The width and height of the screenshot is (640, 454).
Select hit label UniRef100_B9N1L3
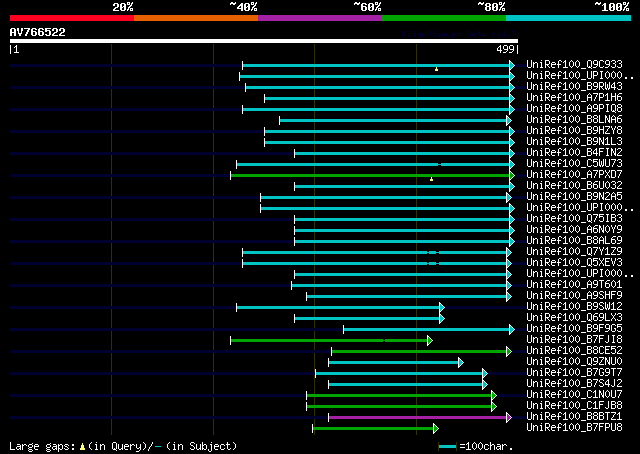tap(574, 142)
